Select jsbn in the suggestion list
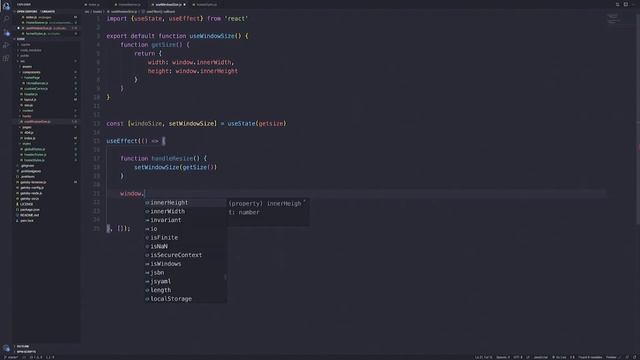This screenshot has height=360, width=640. pyautogui.click(x=185, y=273)
